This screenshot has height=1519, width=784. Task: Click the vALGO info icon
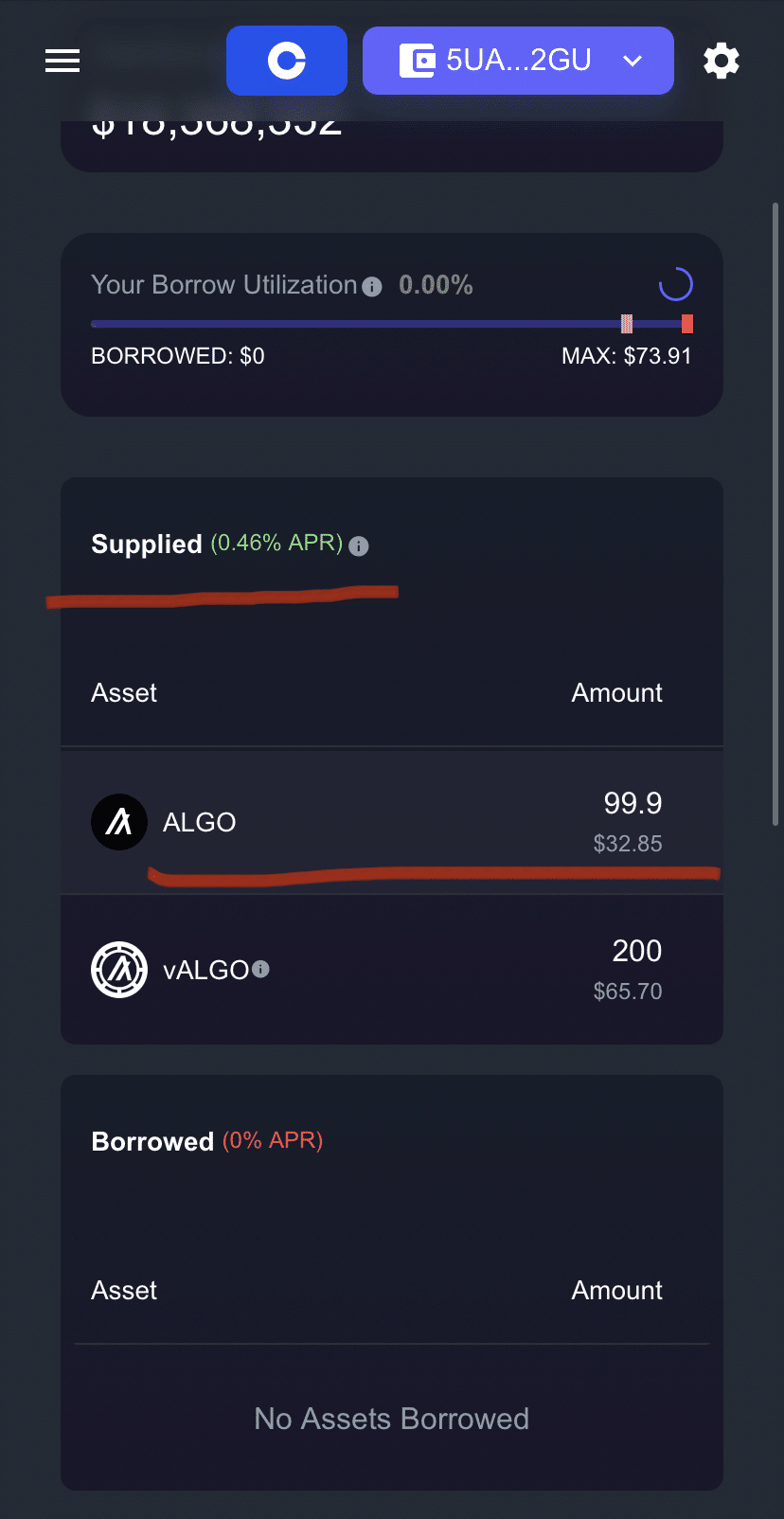tap(261, 969)
